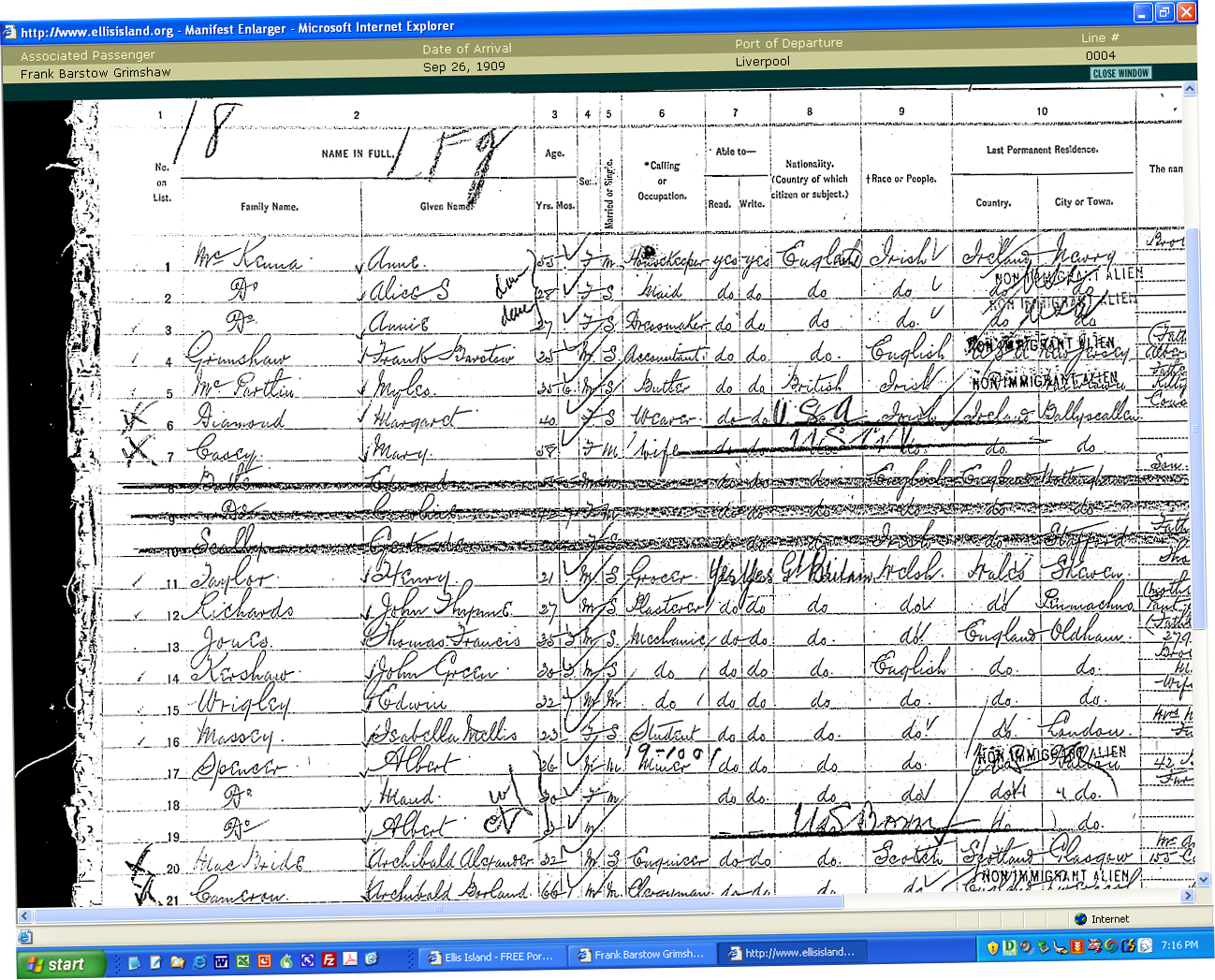The height and width of the screenshot is (980, 1215).
Task: Click the Internet zone globe in status bar
Action: click(1081, 919)
